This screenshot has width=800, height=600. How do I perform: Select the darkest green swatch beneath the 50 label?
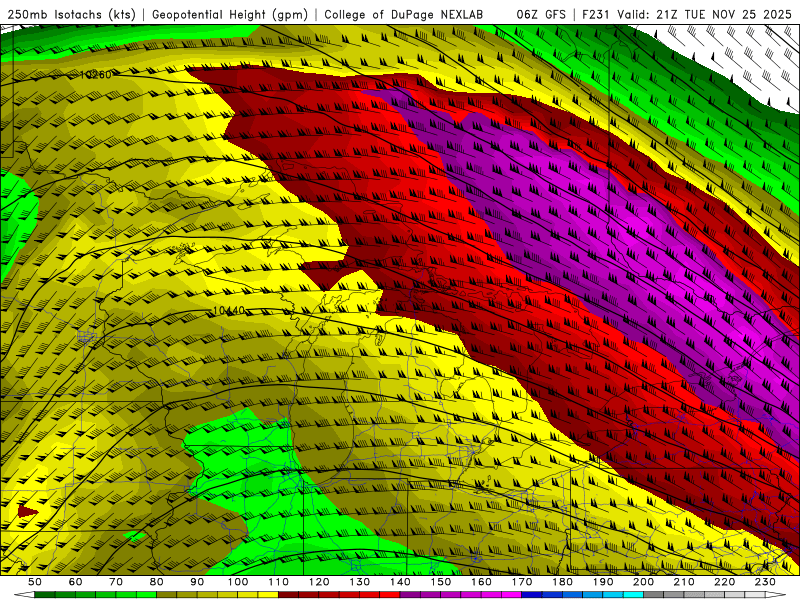pos(45,595)
